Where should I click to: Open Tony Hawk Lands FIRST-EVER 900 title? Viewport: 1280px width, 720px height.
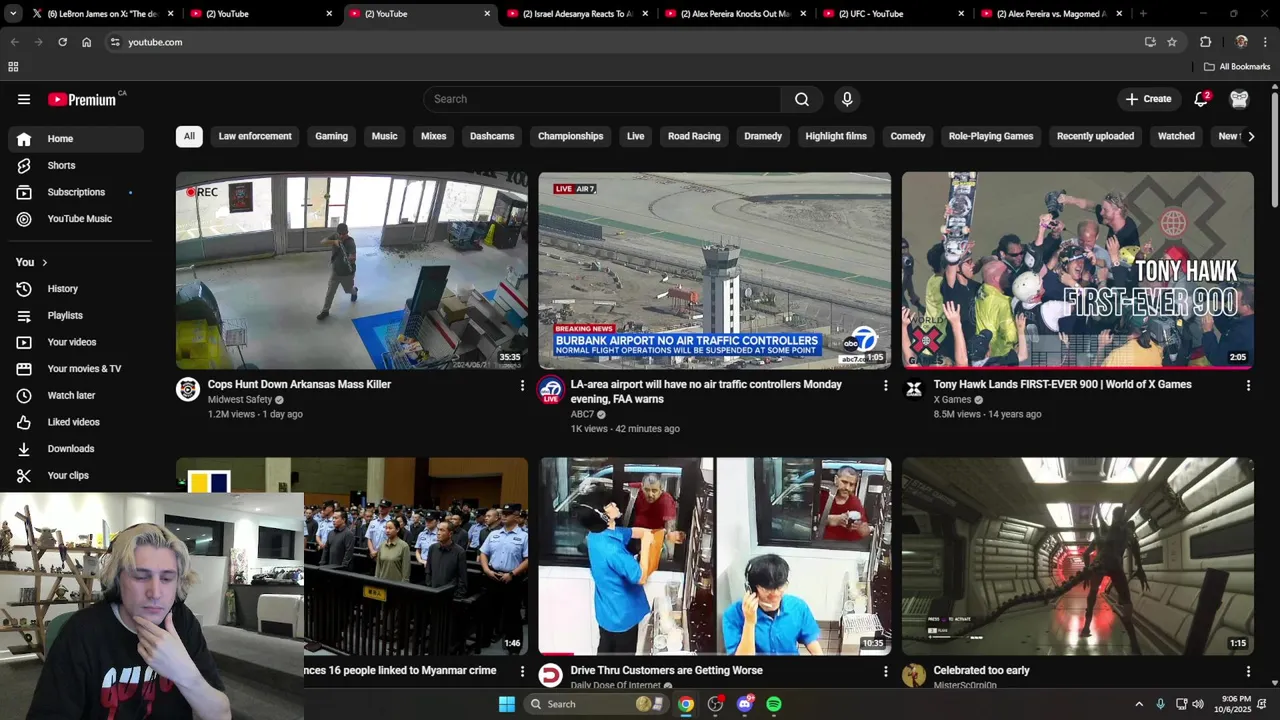tap(1062, 384)
